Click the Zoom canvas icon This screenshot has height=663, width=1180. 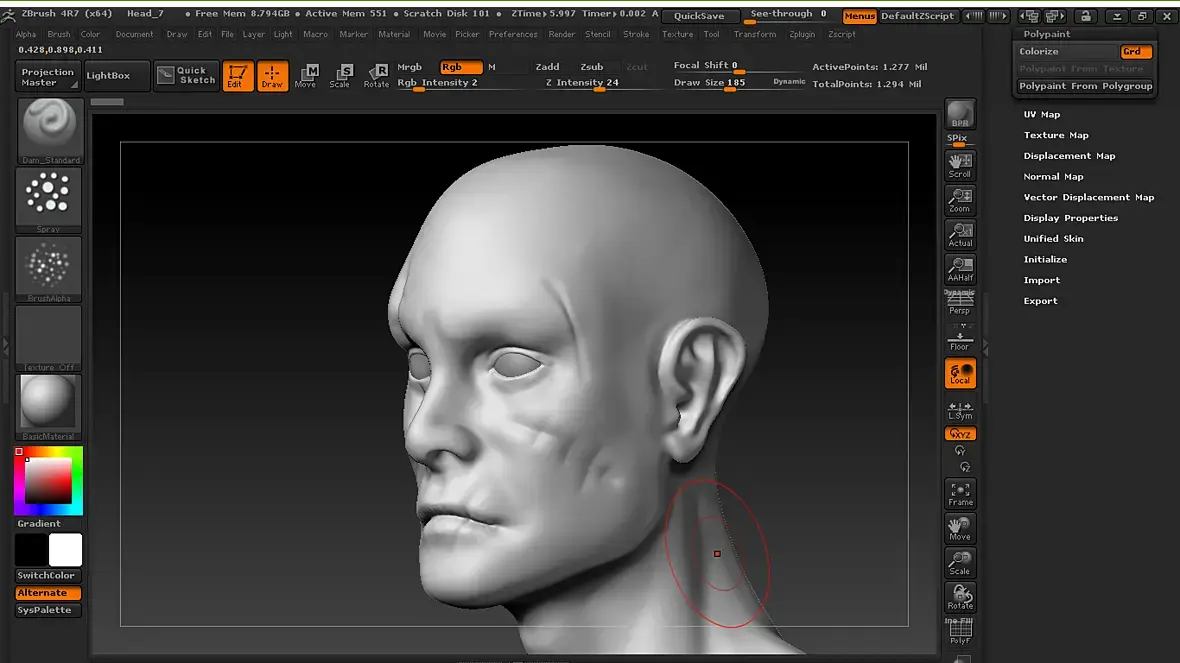tap(960, 200)
